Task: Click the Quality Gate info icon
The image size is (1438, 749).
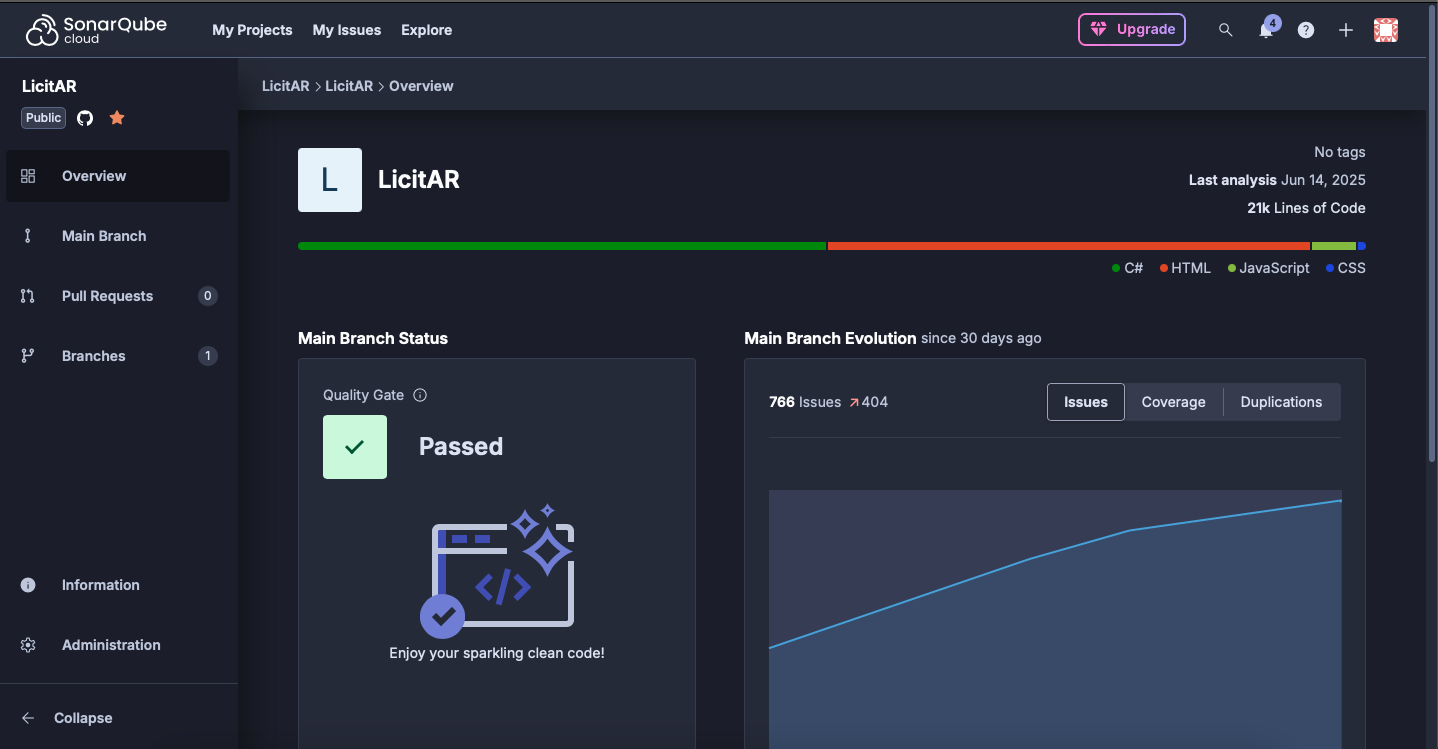Action: click(x=420, y=395)
